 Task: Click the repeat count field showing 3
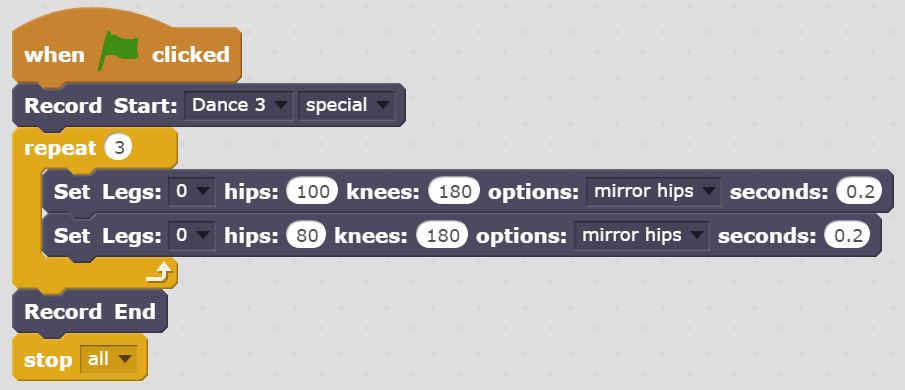(x=118, y=148)
